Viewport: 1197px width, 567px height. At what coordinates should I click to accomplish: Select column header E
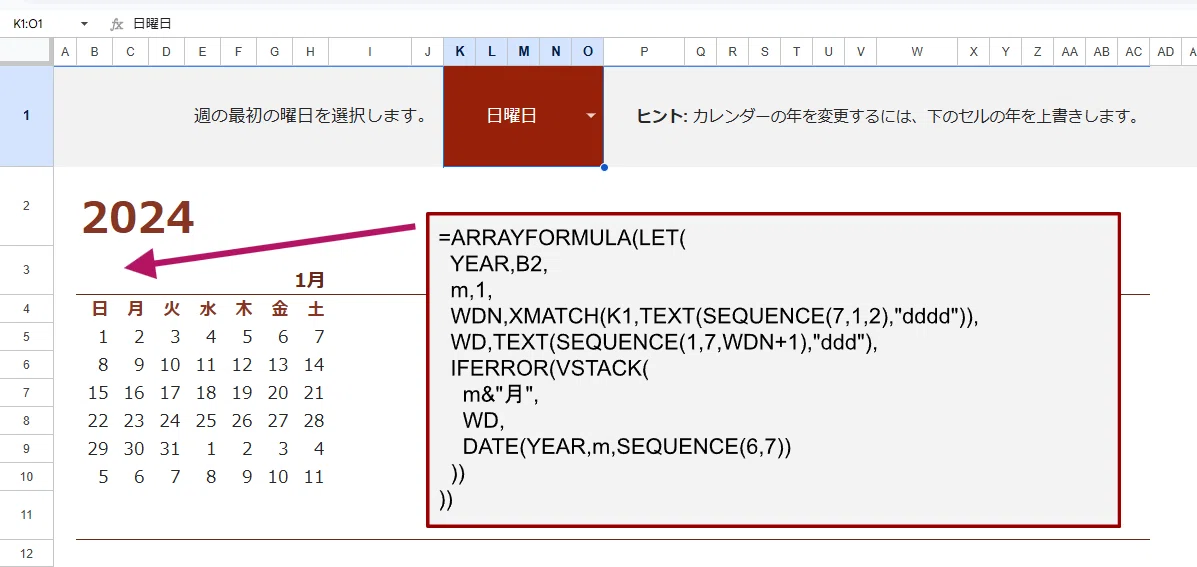(x=202, y=51)
